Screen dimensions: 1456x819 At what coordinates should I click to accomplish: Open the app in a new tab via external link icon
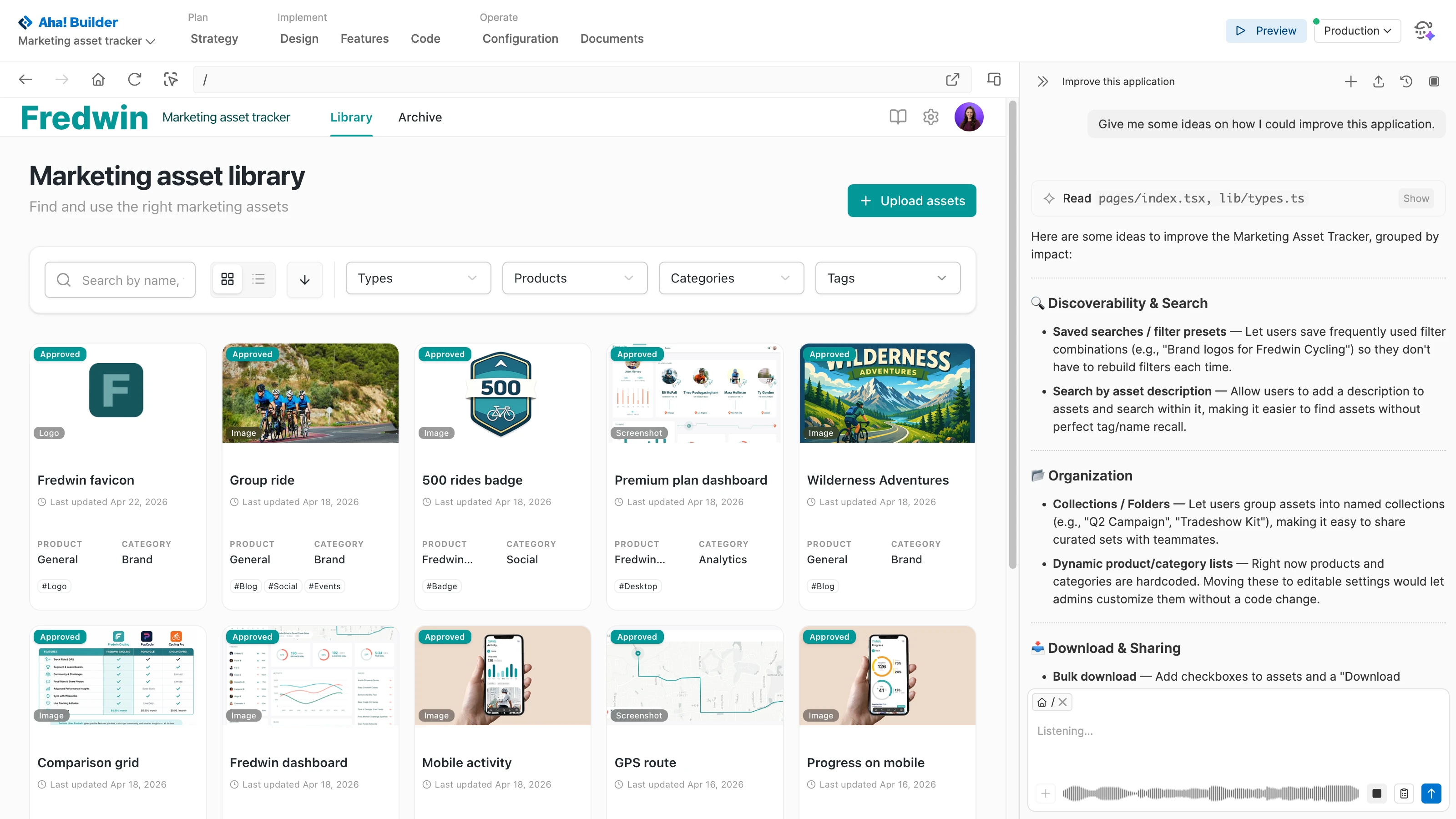pyautogui.click(x=953, y=79)
